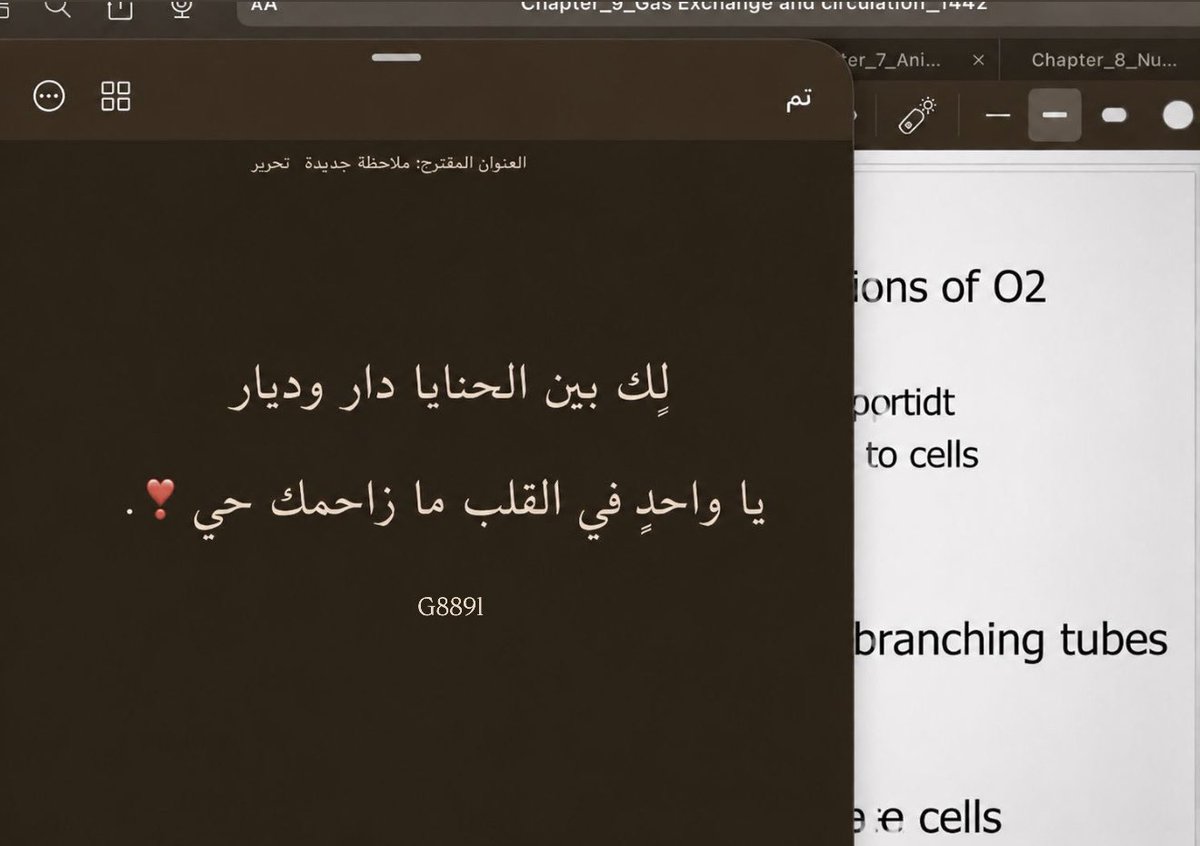Viewport: 1200px width, 846px height.
Task: Tap the G8891 signature text in note
Action: pyautogui.click(x=451, y=606)
